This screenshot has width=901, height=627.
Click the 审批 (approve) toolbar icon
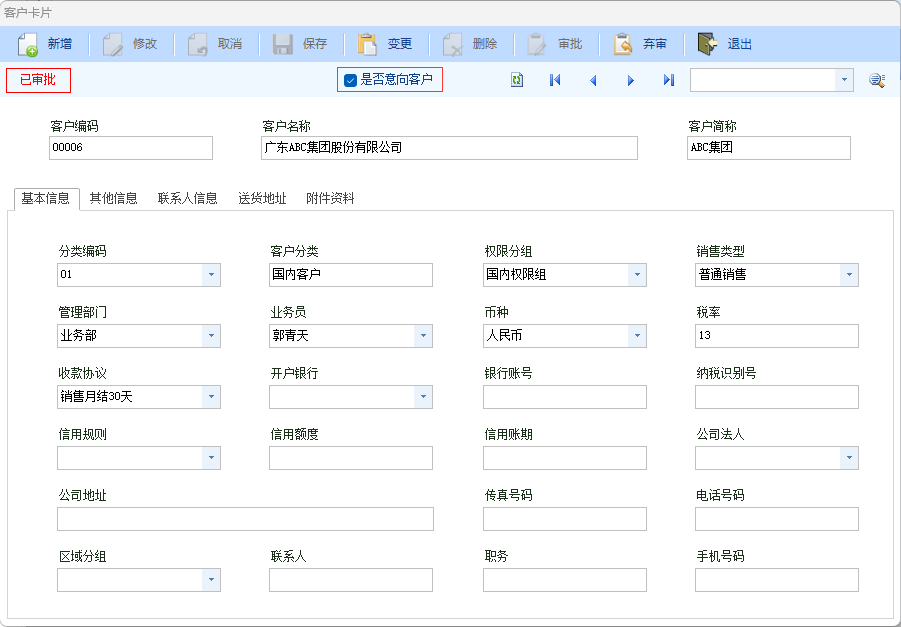coord(537,44)
